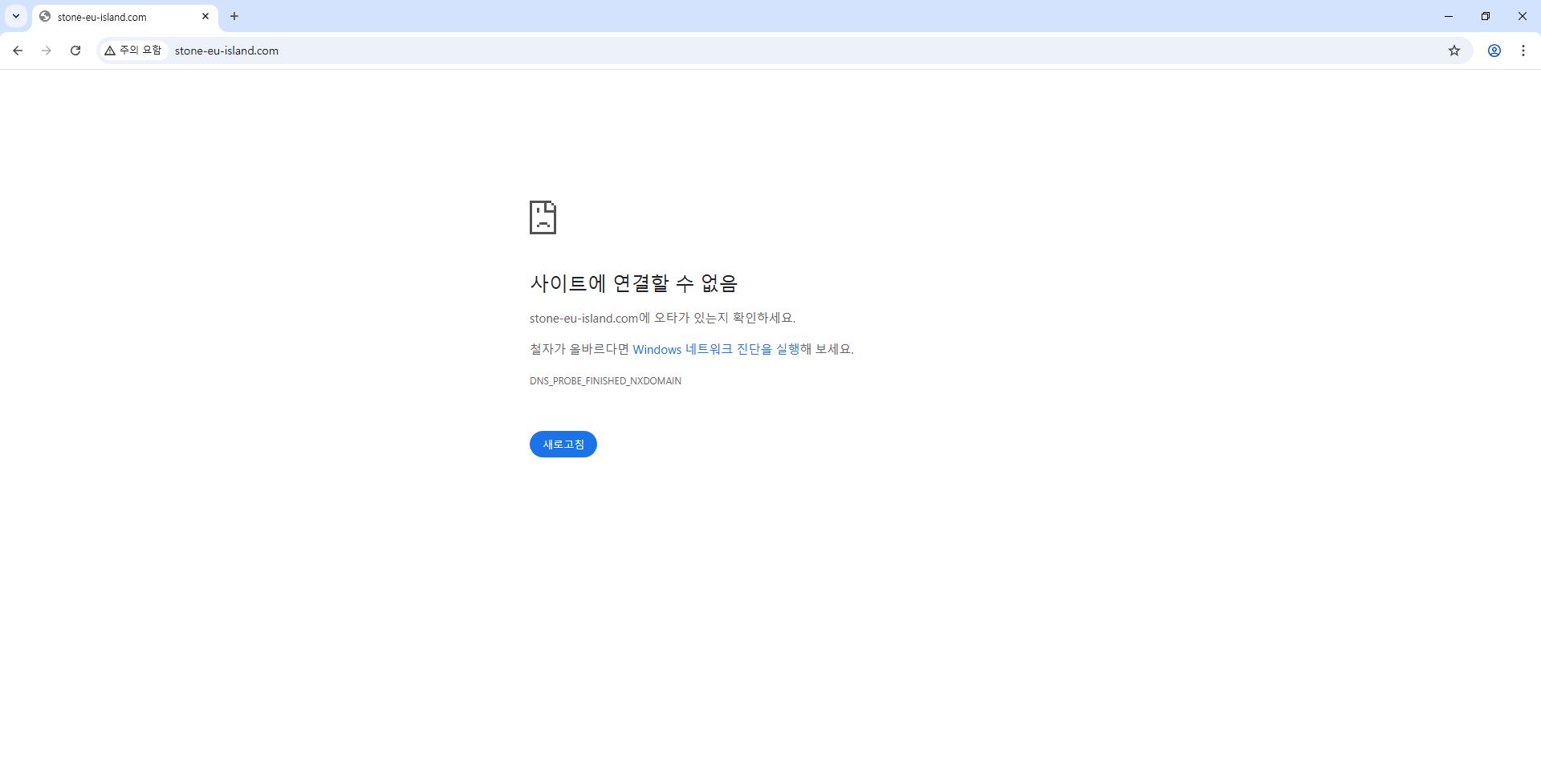Reload the page with the toolbar refresh icon
Image resolution: width=1541 pixels, height=784 pixels.
point(75,51)
